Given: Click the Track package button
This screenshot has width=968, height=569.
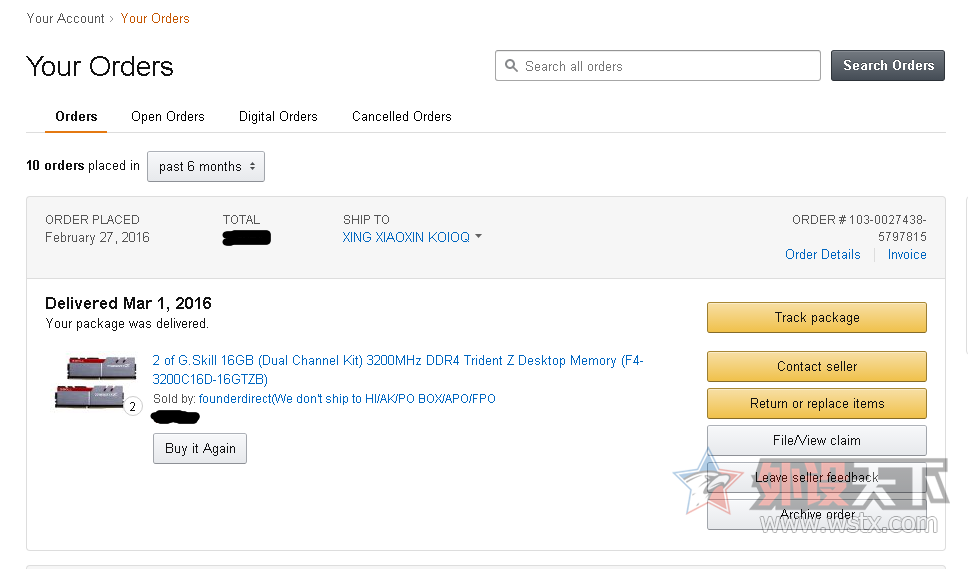Looking at the screenshot, I should [816, 317].
